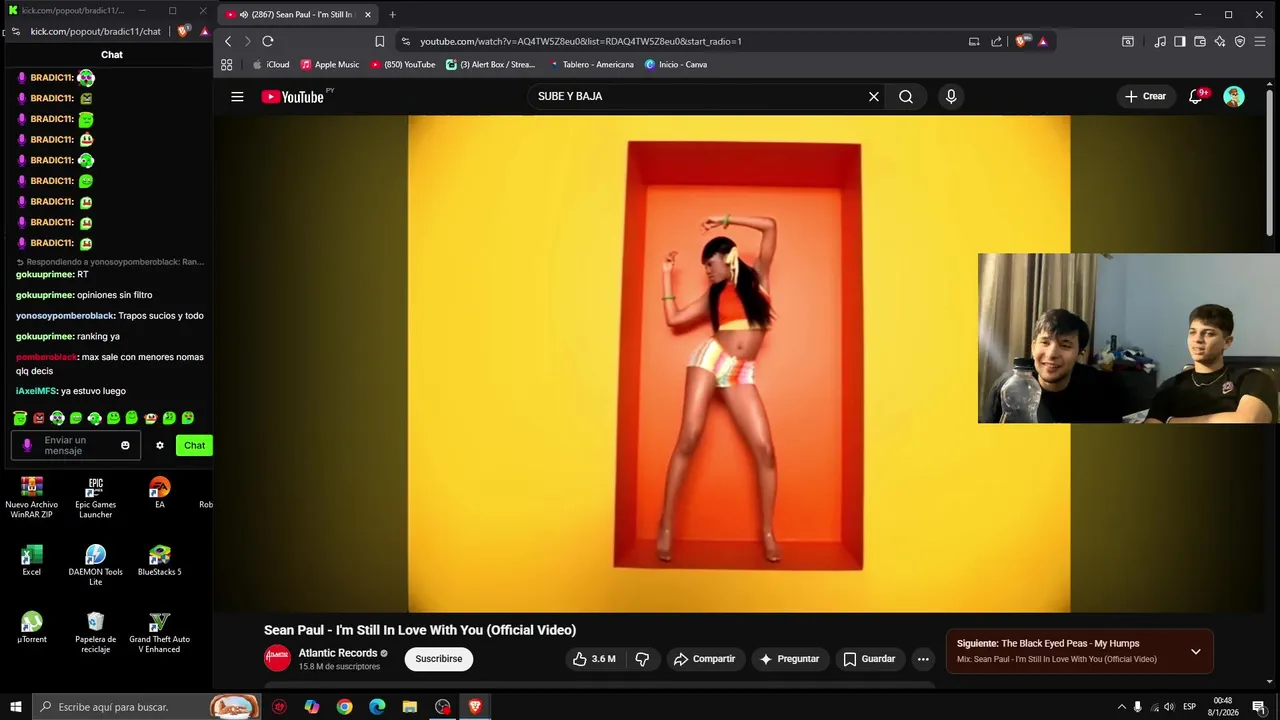
Task: Open the Brave apps grid icon
Action: pos(227,65)
